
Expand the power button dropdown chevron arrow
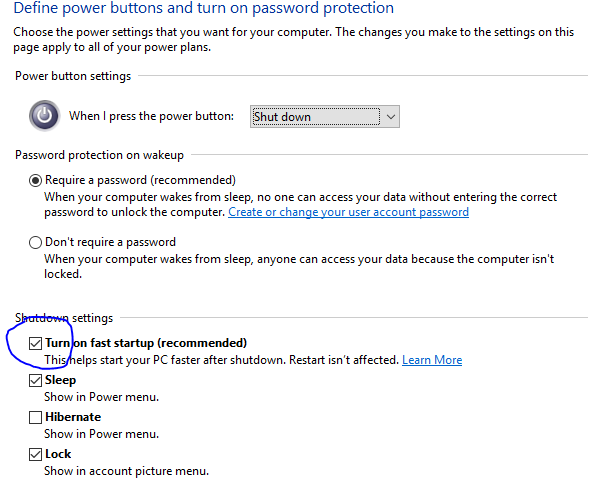tap(390, 117)
